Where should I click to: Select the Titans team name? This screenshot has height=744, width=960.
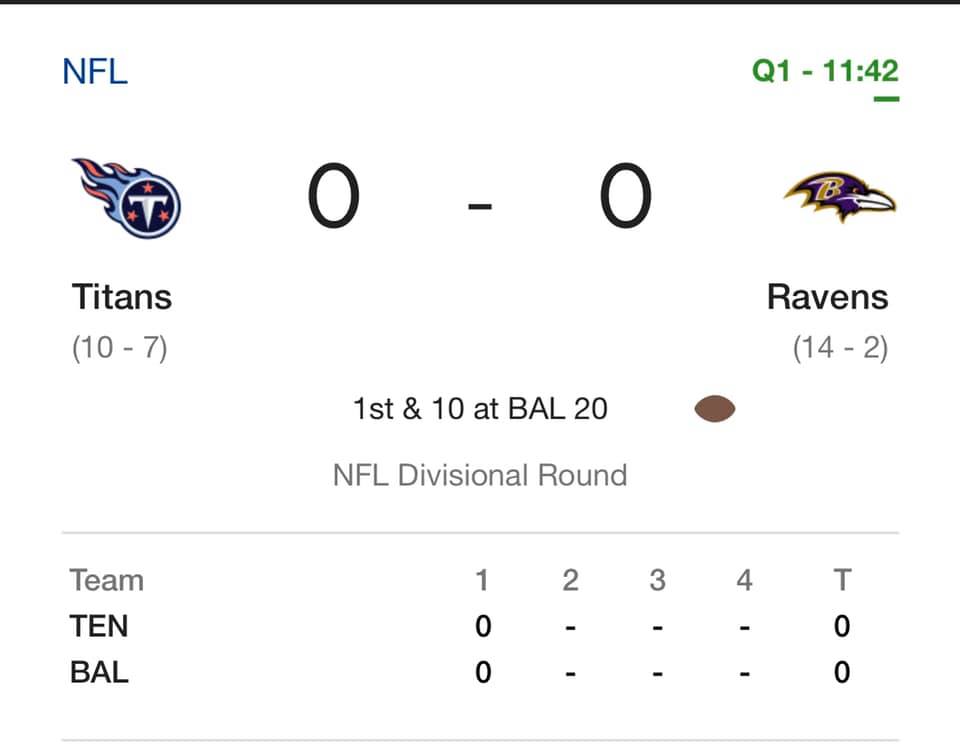click(x=122, y=297)
